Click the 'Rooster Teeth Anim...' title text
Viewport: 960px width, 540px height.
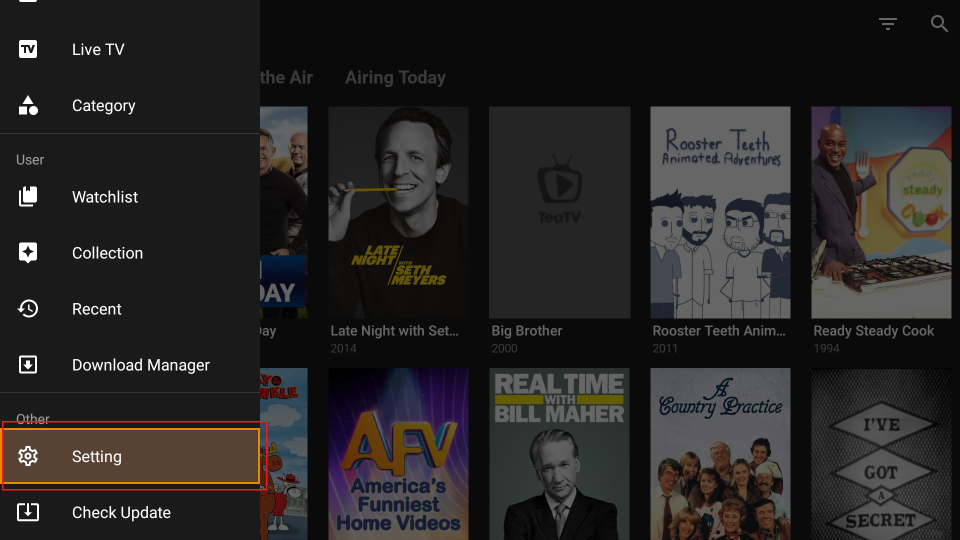[x=719, y=331]
